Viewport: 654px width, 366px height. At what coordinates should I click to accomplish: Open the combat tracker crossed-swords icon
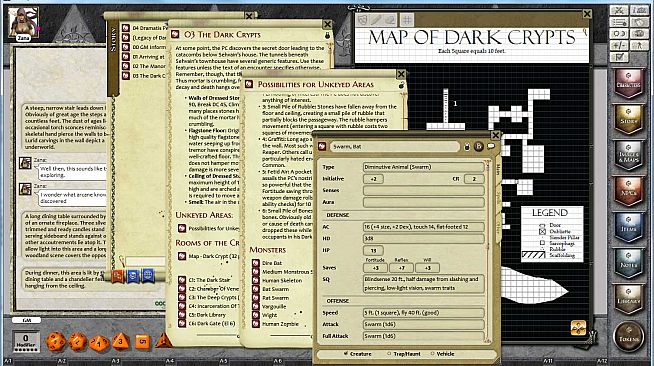pyautogui.click(x=619, y=10)
